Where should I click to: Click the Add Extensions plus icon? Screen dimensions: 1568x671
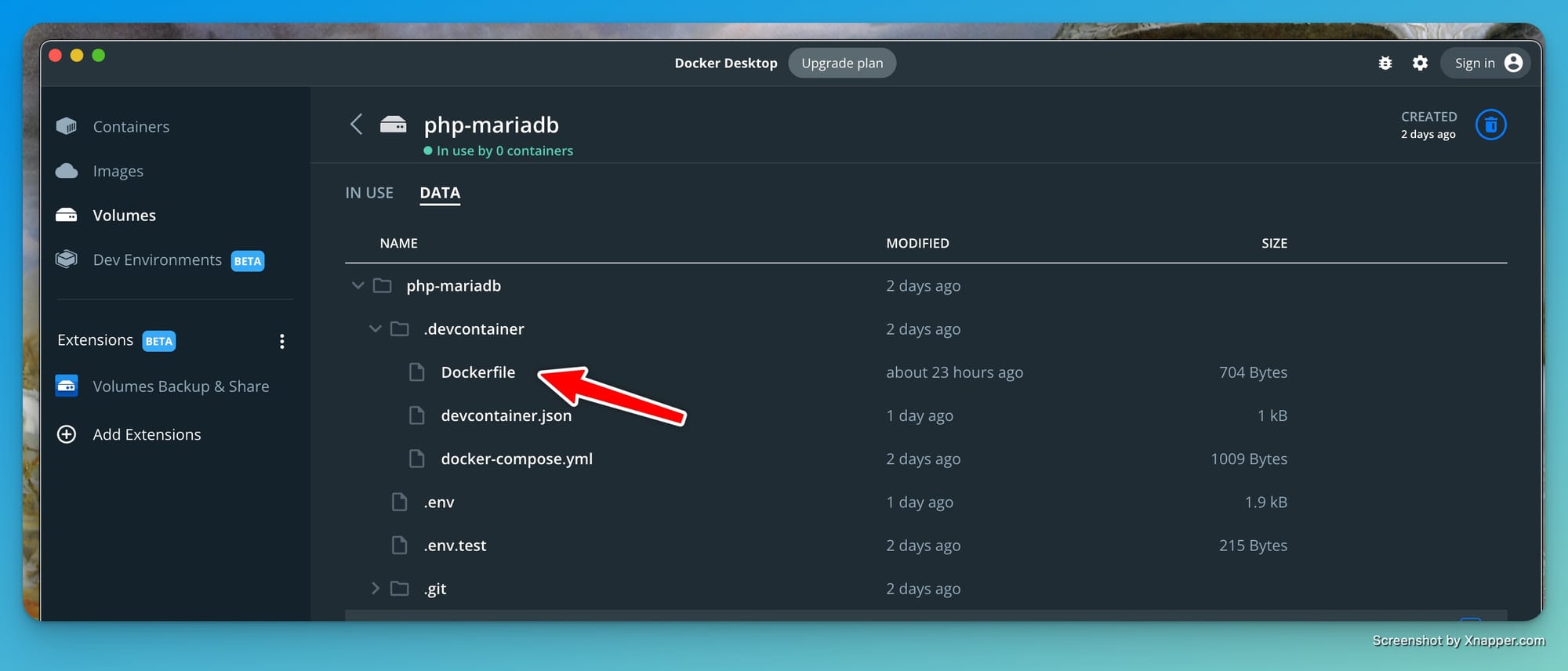67,434
